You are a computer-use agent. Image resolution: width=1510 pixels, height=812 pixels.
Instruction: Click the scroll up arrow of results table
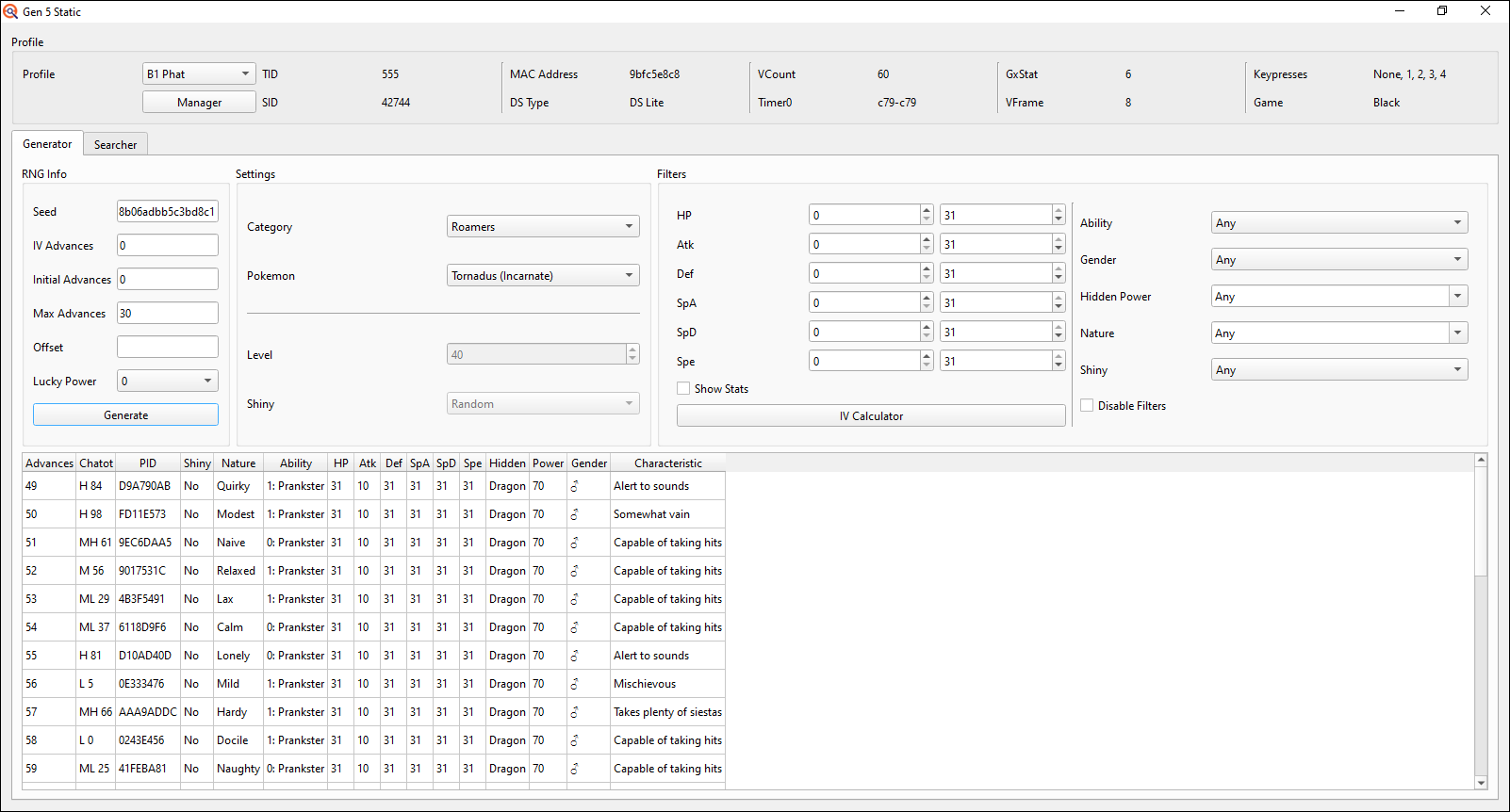(x=1481, y=460)
